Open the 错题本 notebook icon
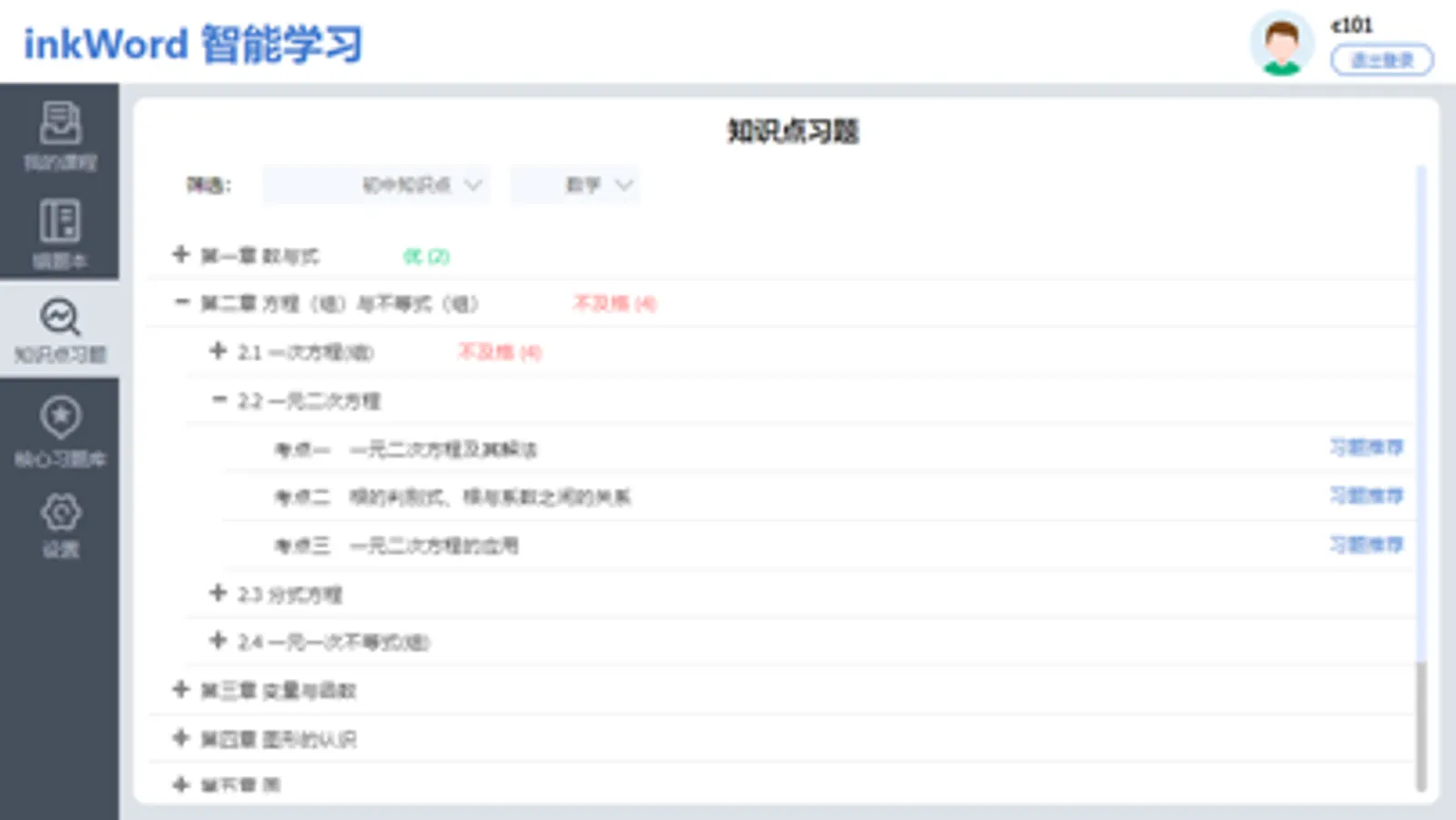The image size is (1456, 820). point(59,234)
